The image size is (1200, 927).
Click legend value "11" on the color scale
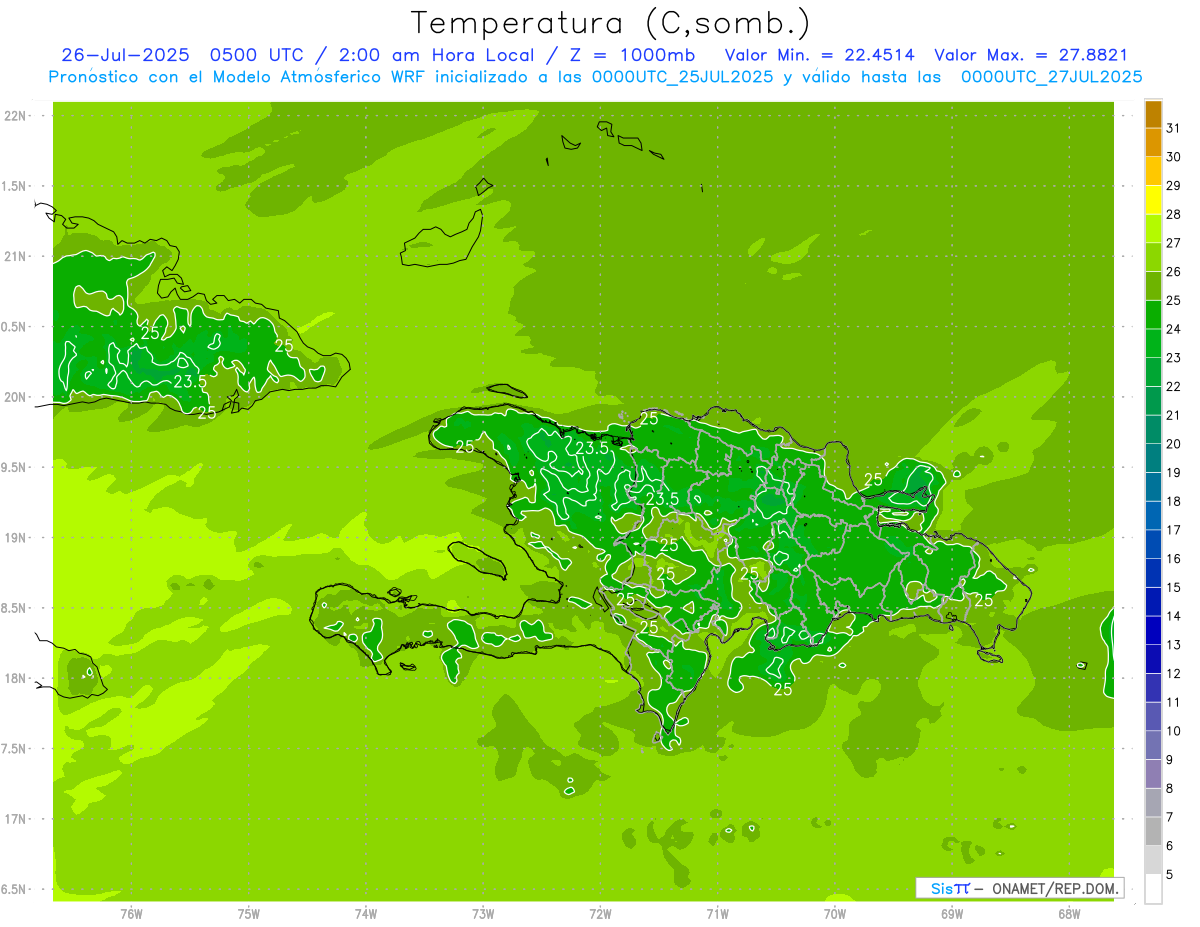click(x=1174, y=703)
